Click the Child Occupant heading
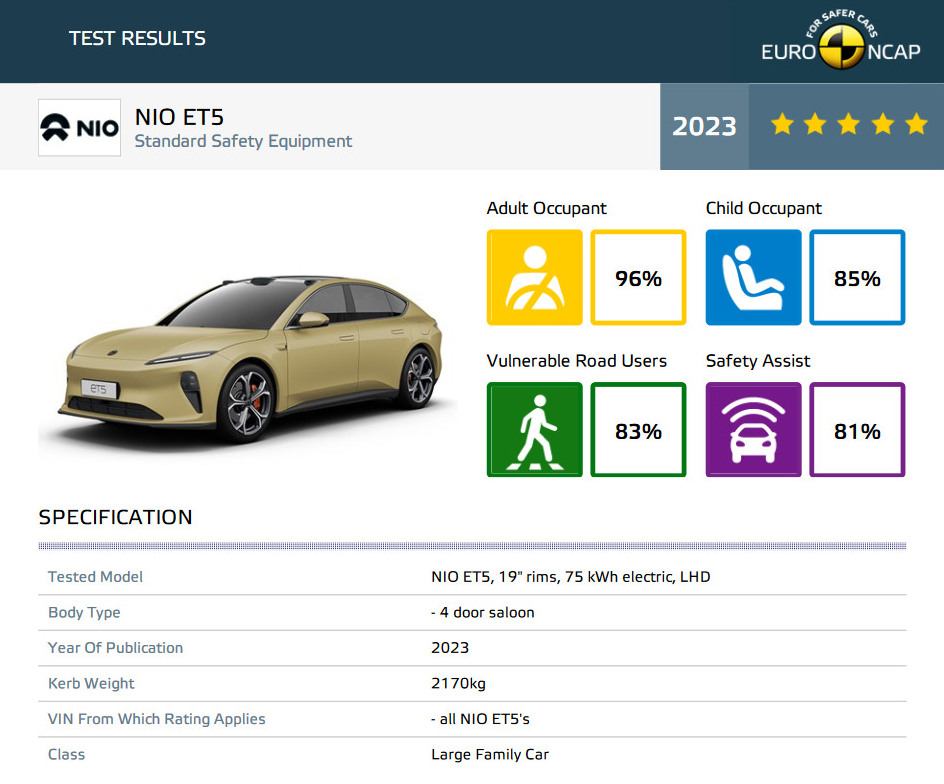Screen dimensions: 944x784 pyautogui.click(x=763, y=208)
